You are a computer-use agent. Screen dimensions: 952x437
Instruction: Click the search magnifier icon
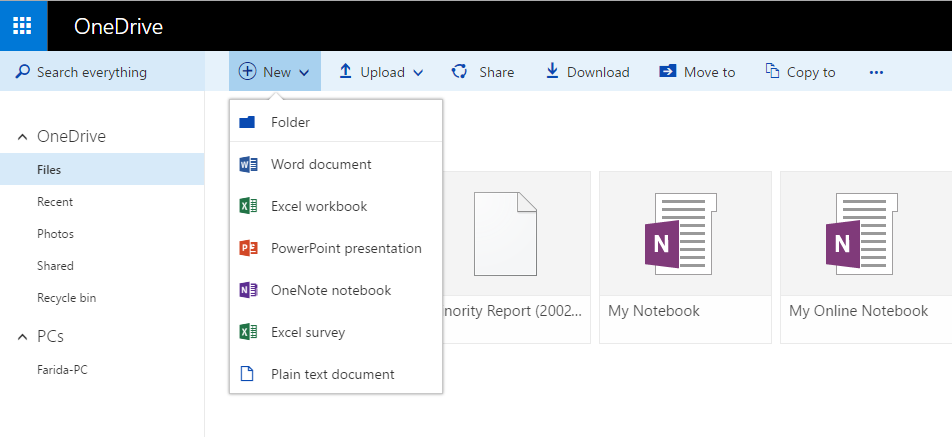(22, 72)
